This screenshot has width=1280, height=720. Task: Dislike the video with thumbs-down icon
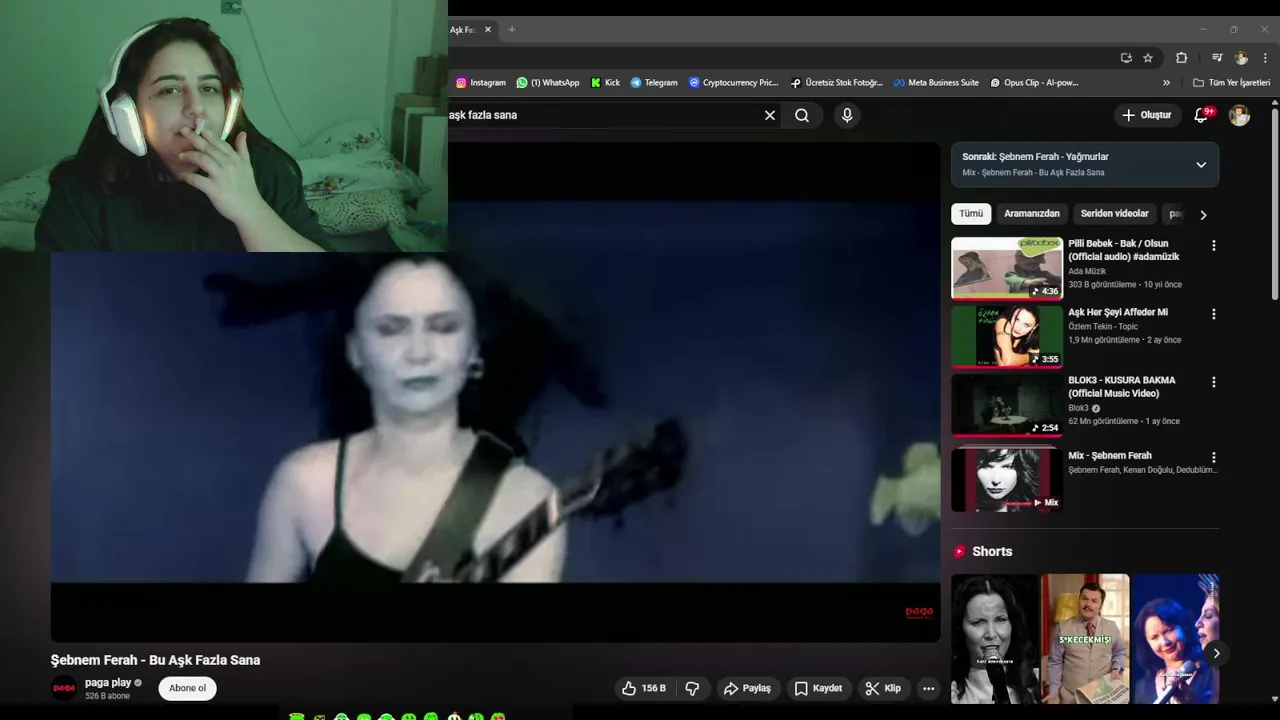pos(692,688)
